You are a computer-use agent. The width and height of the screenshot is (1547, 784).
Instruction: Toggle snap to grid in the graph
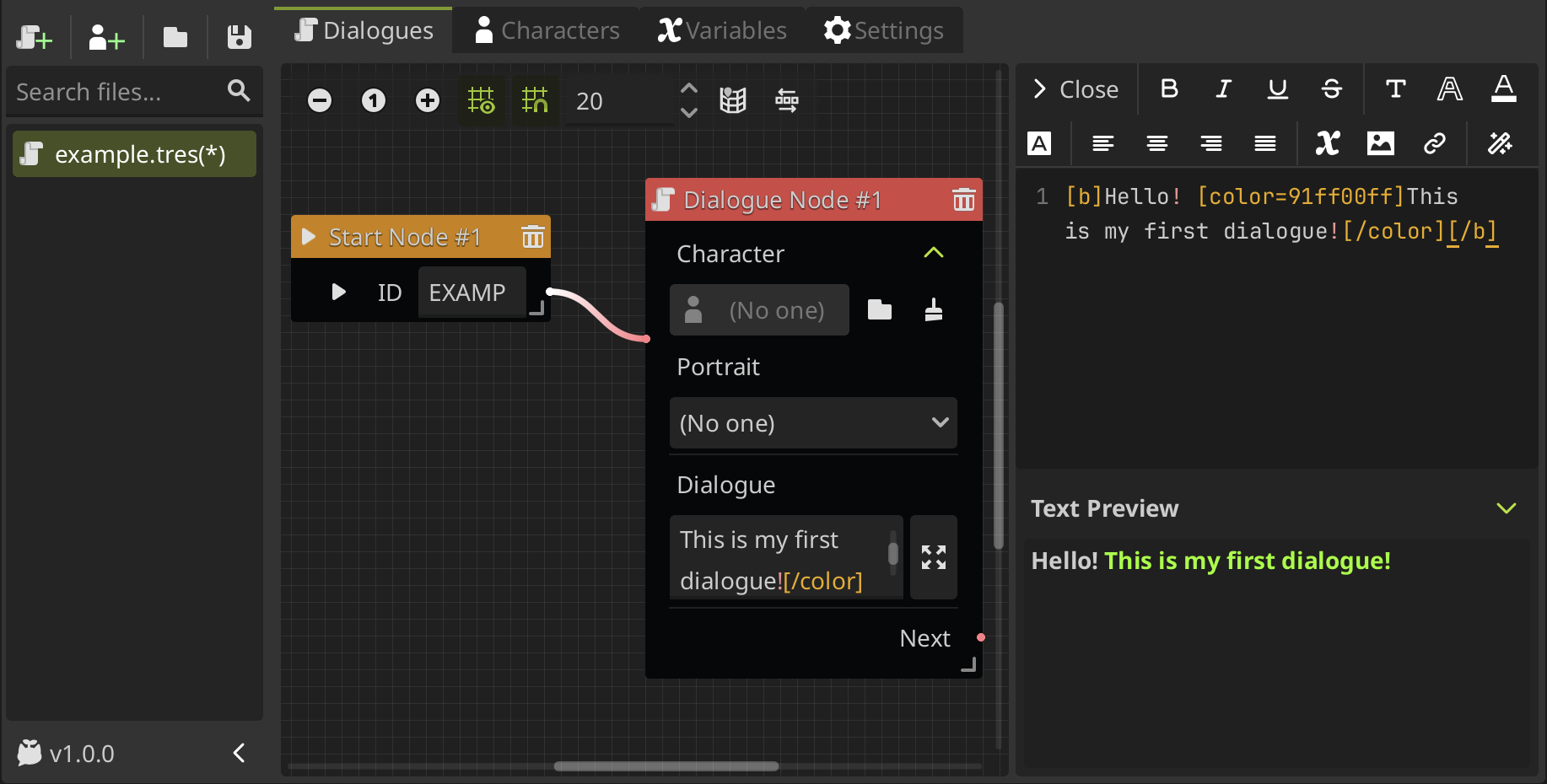pyautogui.click(x=536, y=100)
